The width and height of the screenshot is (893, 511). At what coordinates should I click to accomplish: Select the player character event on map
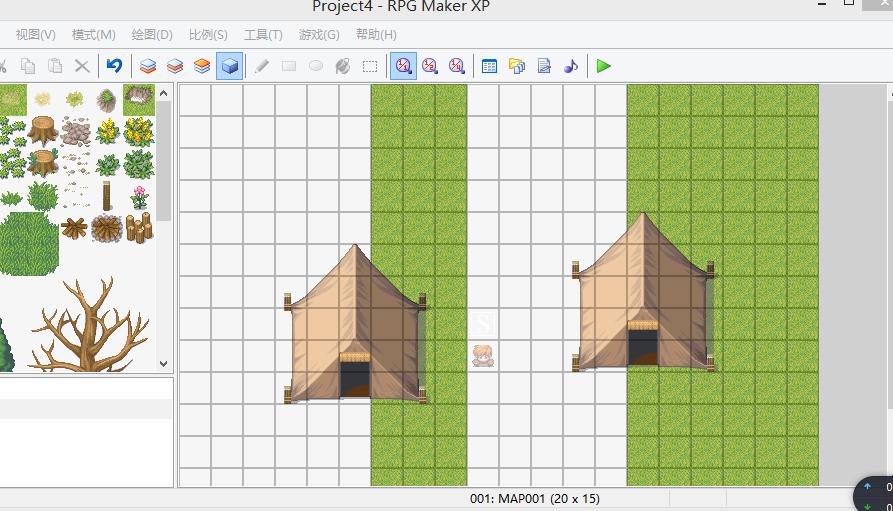pyautogui.click(x=483, y=356)
